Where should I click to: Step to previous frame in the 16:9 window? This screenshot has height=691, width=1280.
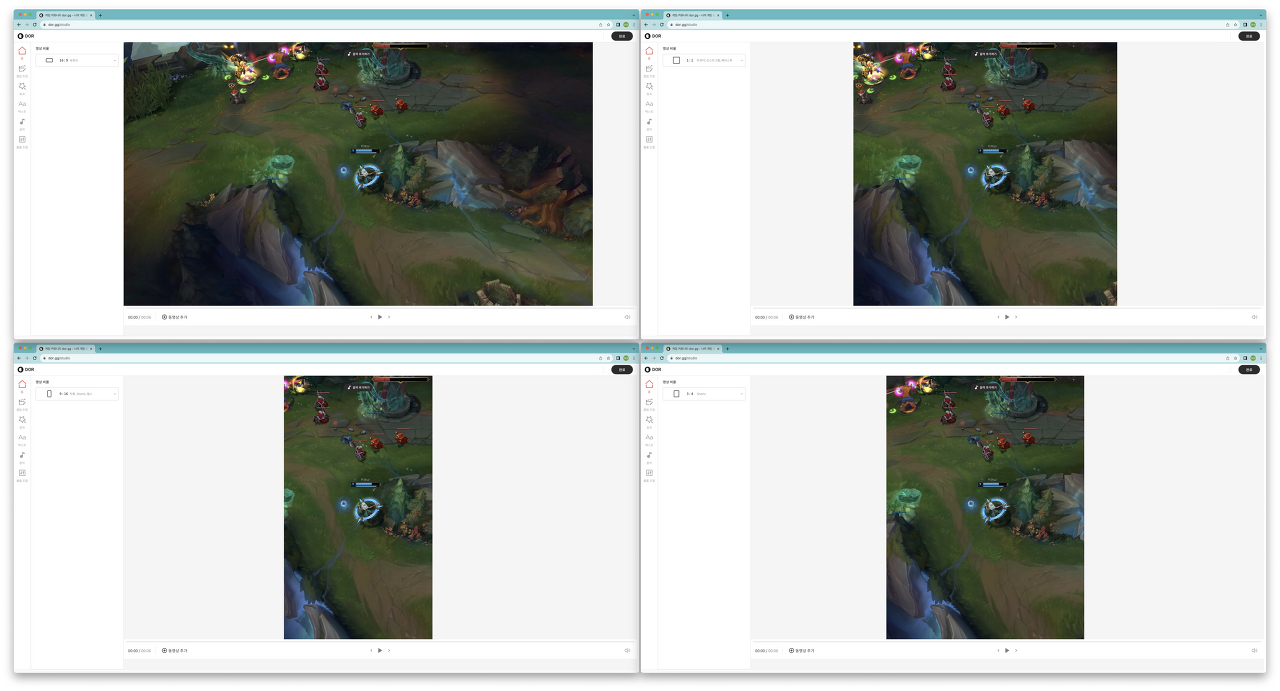tap(371, 317)
